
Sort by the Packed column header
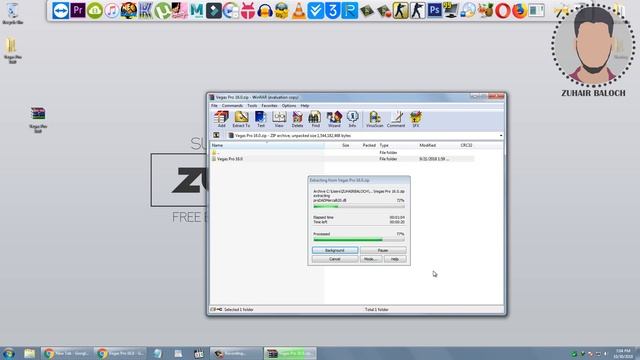[x=369, y=145]
